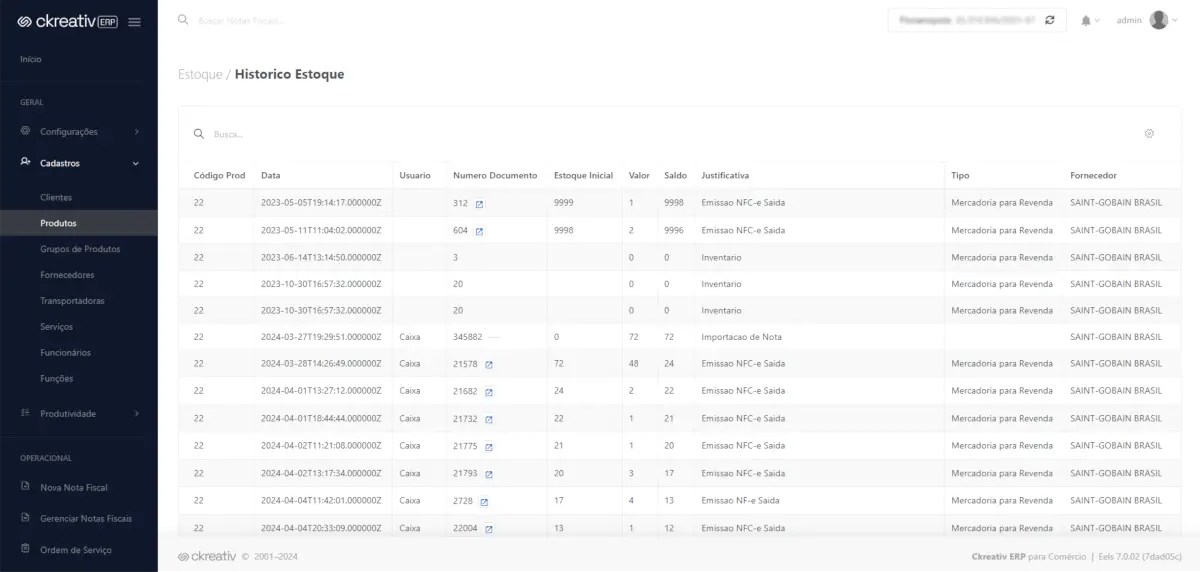Open document 21682 external link icon
This screenshot has width=1200, height=572.
point(489,391)
